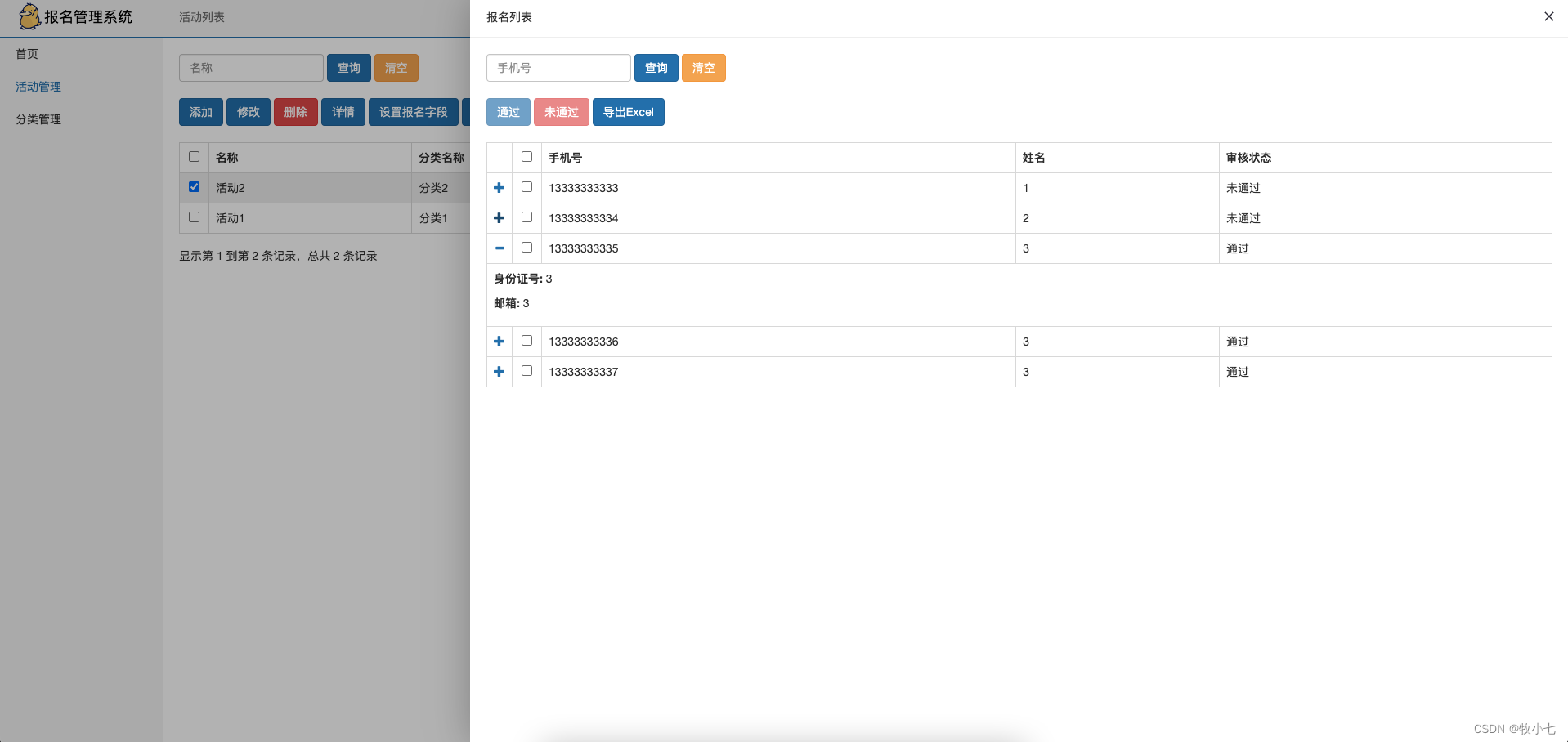Click the 分类名称 column header
Image resolution: width=1568 pixels, height=742 pixels.
click(441, 158)
